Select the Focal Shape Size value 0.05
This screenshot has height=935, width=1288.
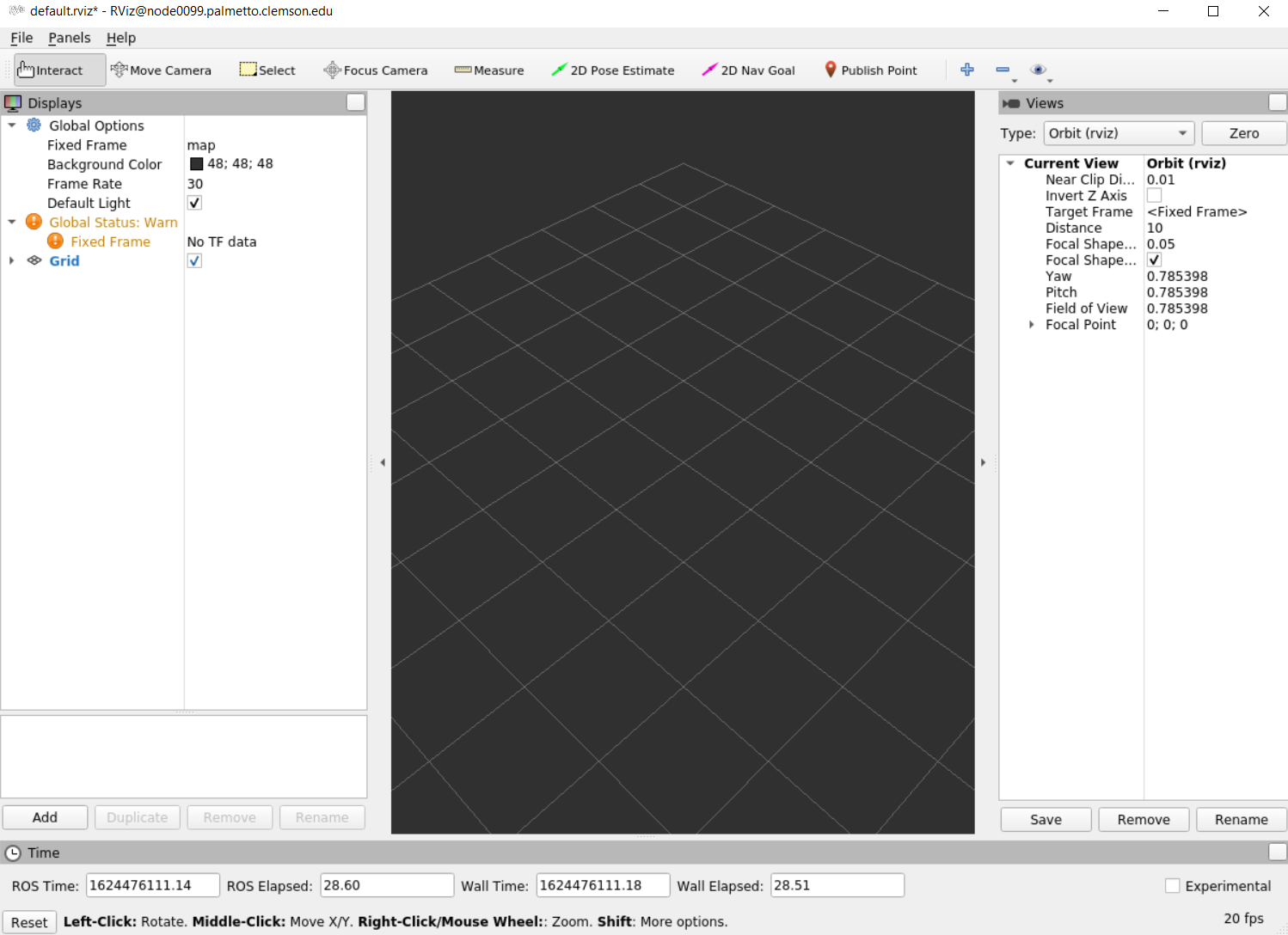[x=1161, y=244]
